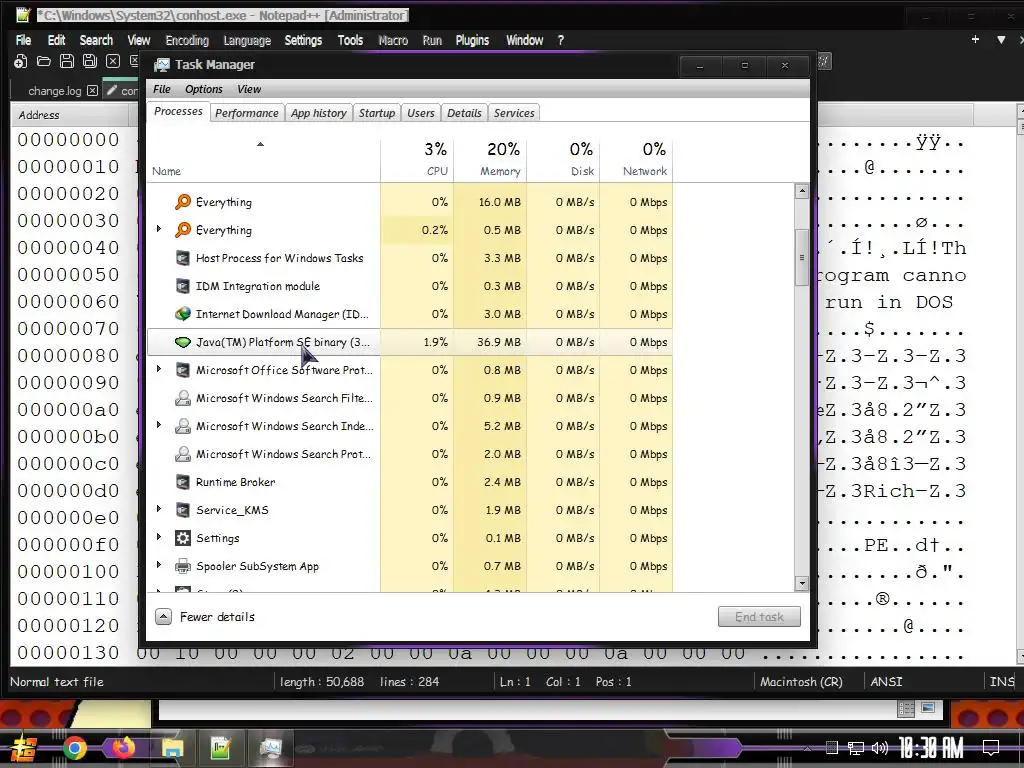Open File Explorer from the taskbar
1024x768 pixels.
(172, 748)
